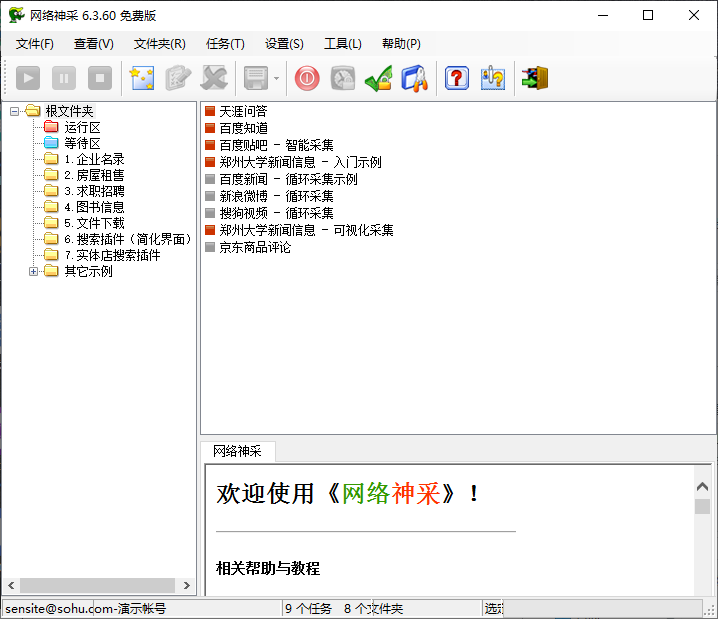Viewport: 718px width, 619px height.
Task: Select the 京东商品评论 task
Action: click(255, 247)
